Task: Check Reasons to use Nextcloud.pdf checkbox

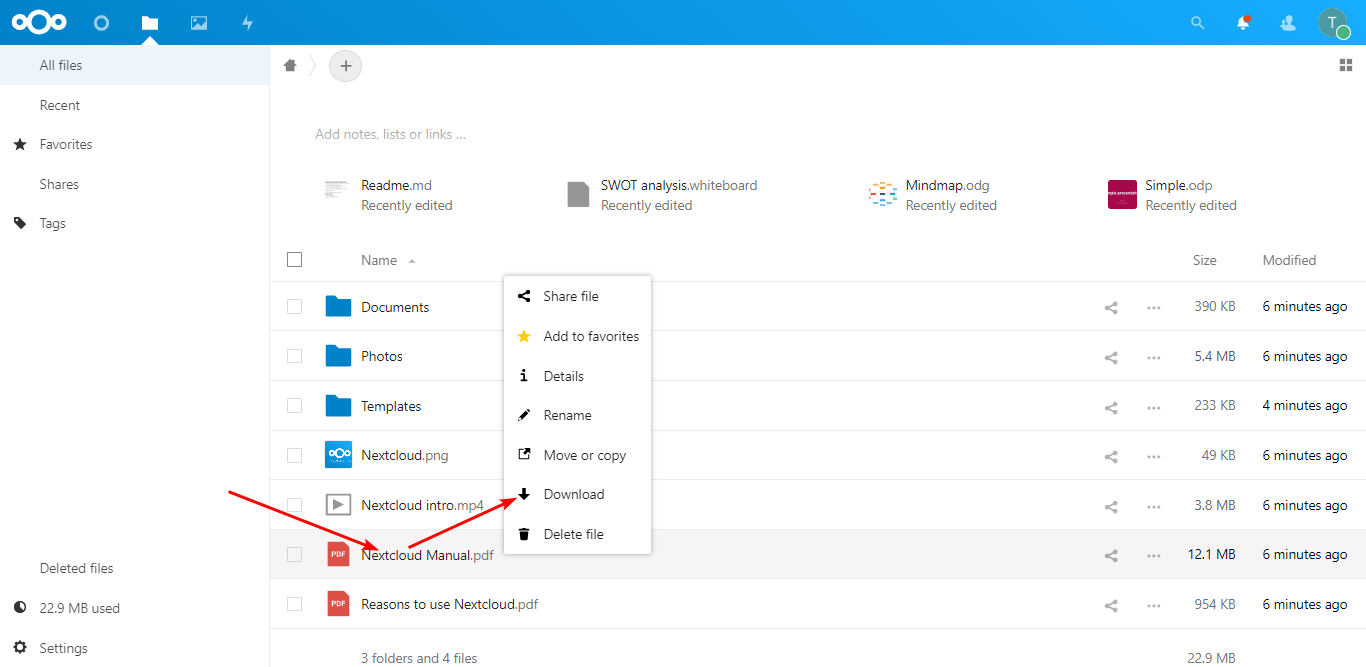Action: coord(294,604)
